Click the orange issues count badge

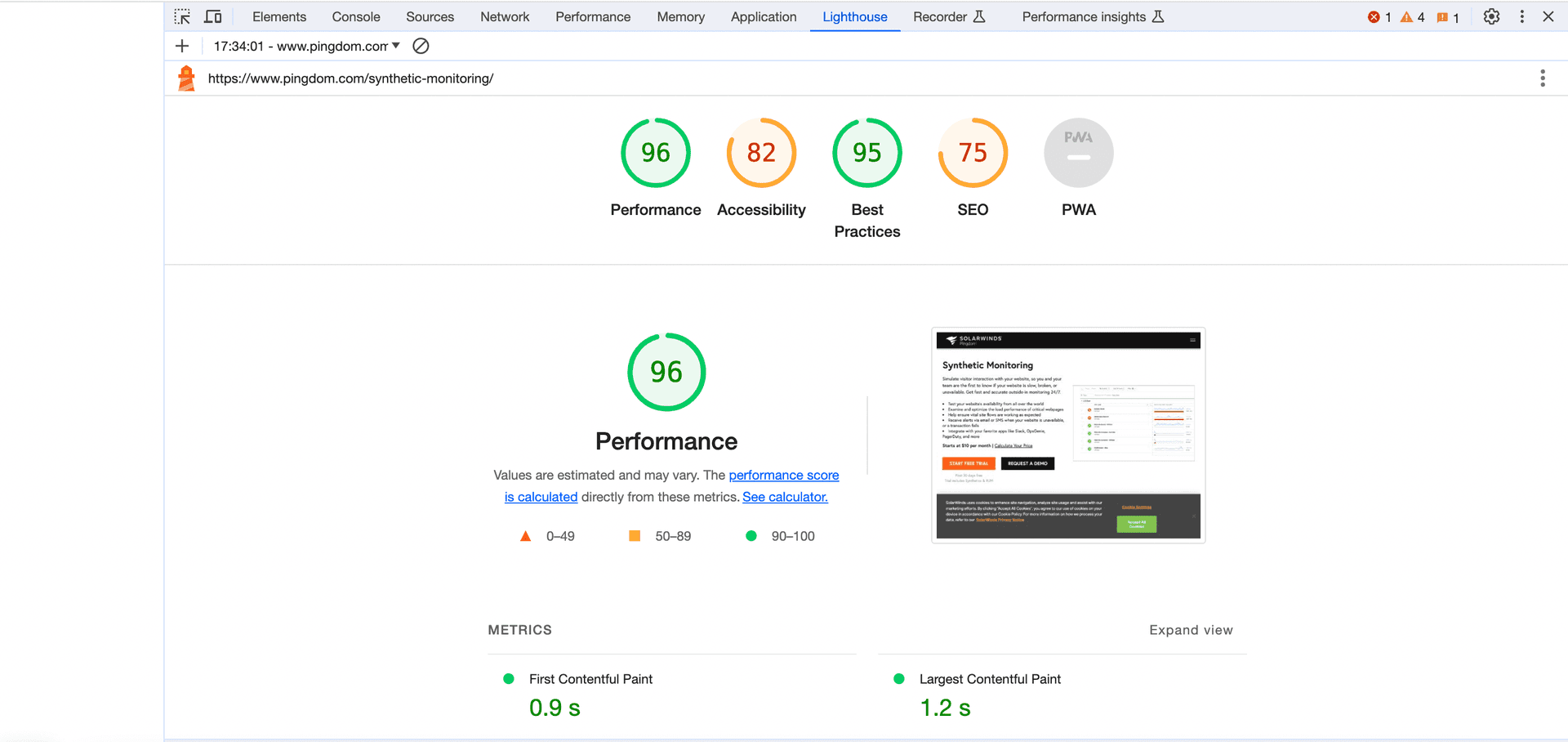coord(1447,17)
